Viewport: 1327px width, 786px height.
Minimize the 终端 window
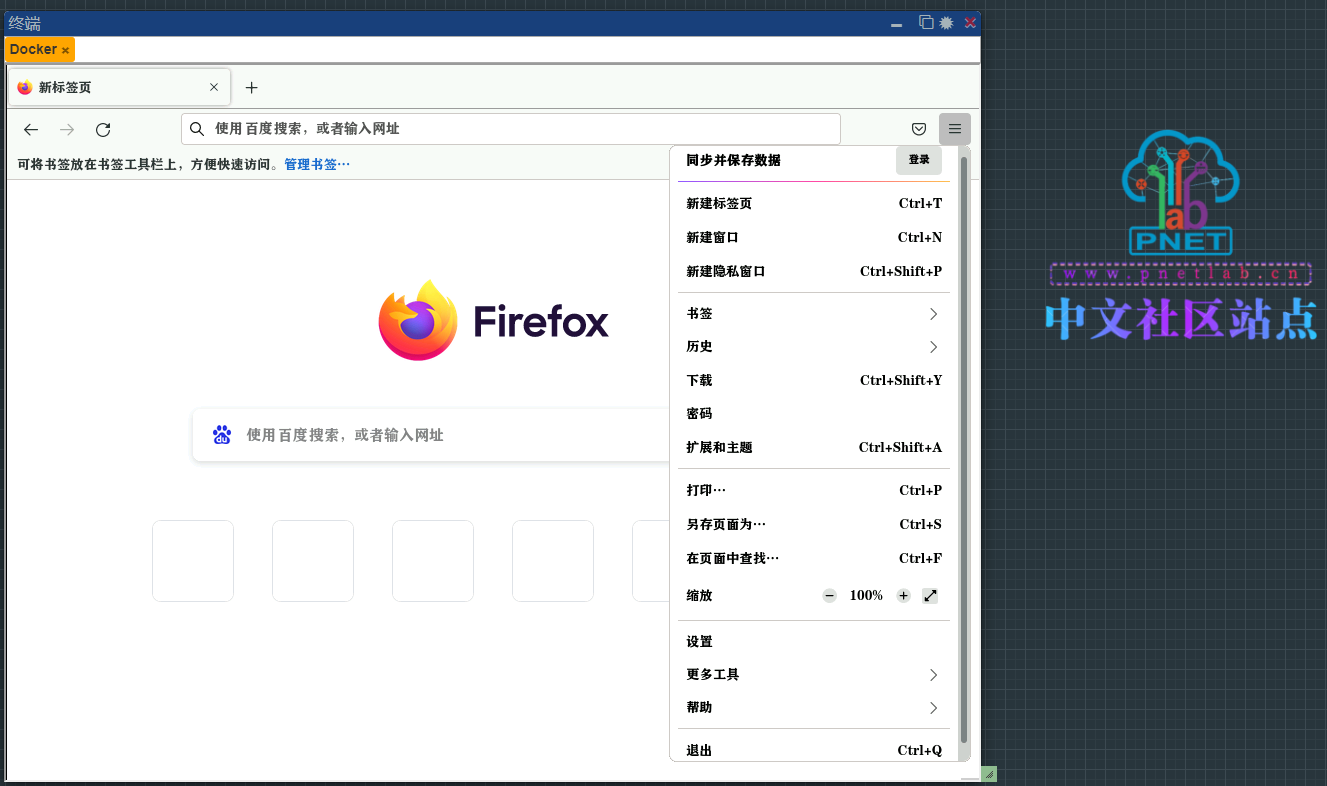point(897,24)
